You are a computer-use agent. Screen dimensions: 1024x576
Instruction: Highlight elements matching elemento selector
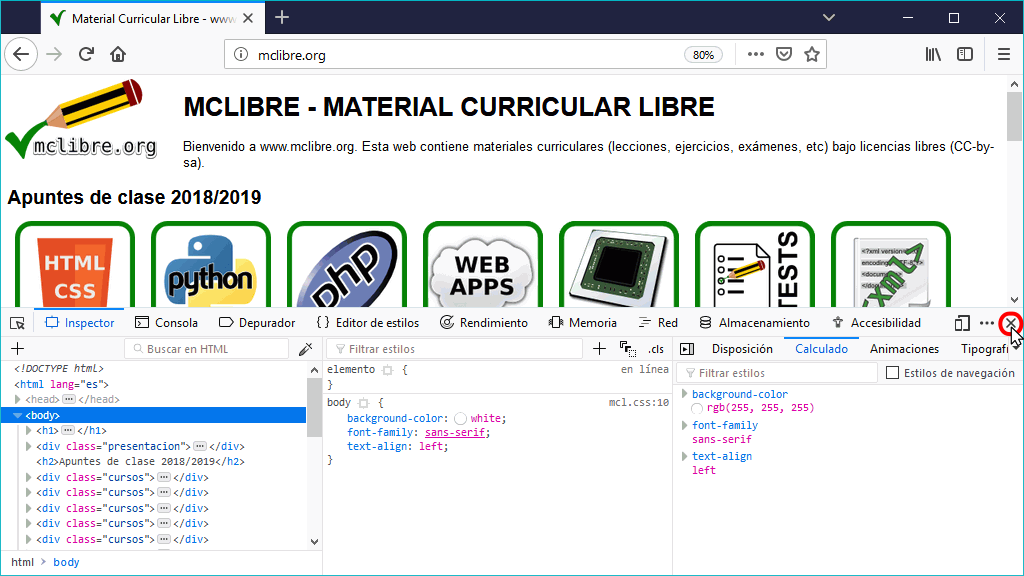[388, 370]
